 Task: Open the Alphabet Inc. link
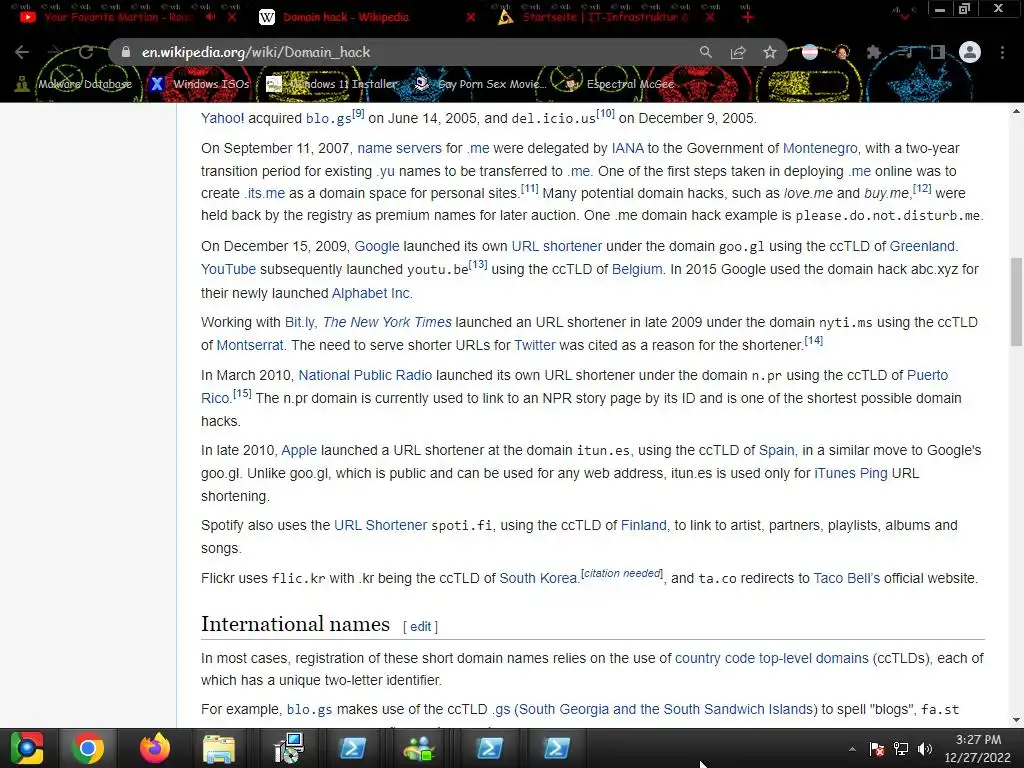pyautogui.click(x=372, y=293)
